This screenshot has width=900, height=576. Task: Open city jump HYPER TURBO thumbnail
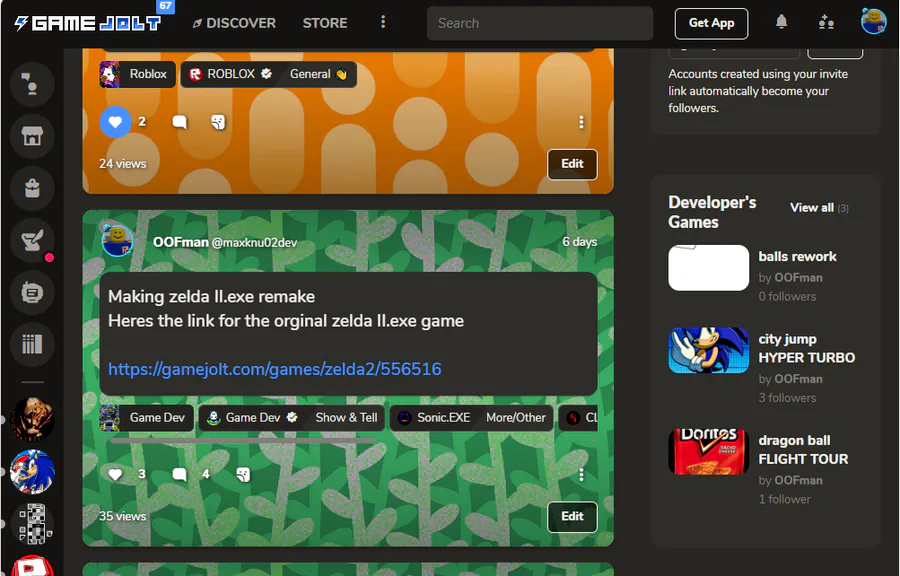[709, 350]
